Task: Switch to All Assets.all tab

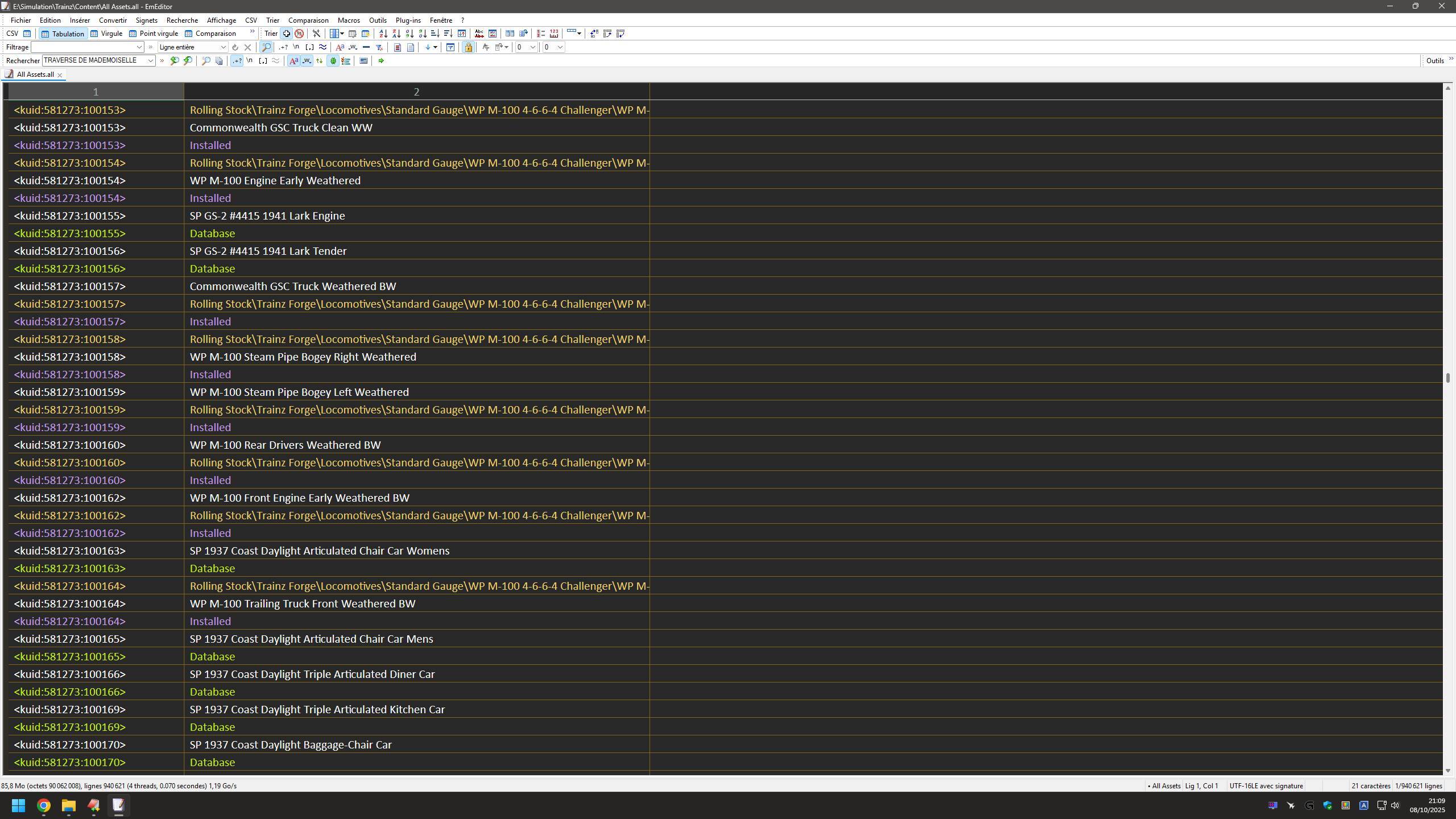Action: click(x=35, y=75)
